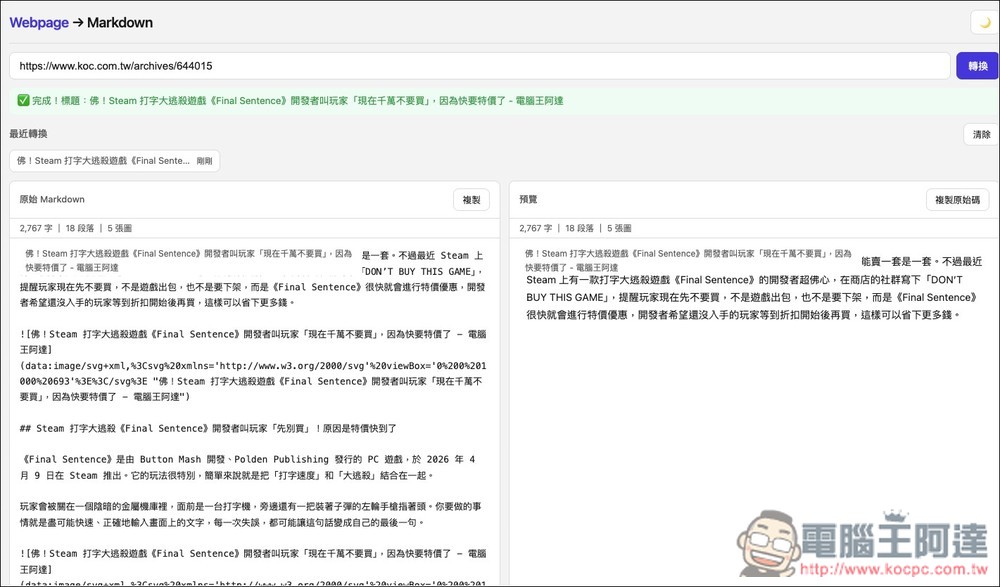Image resolution: width=1000 pixels, height=587 pixels.
Task: Toggle dark mode with the moon icon
Action: tap(985, 22)
